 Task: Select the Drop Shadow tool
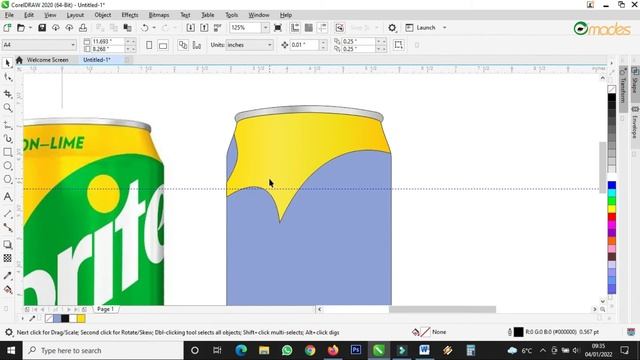pyautogui.click(x=7, y=244)
